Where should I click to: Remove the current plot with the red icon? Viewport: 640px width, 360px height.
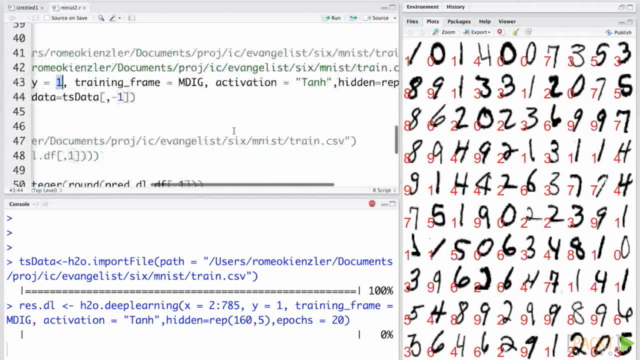pyautogui.click(x=500, y=32)
